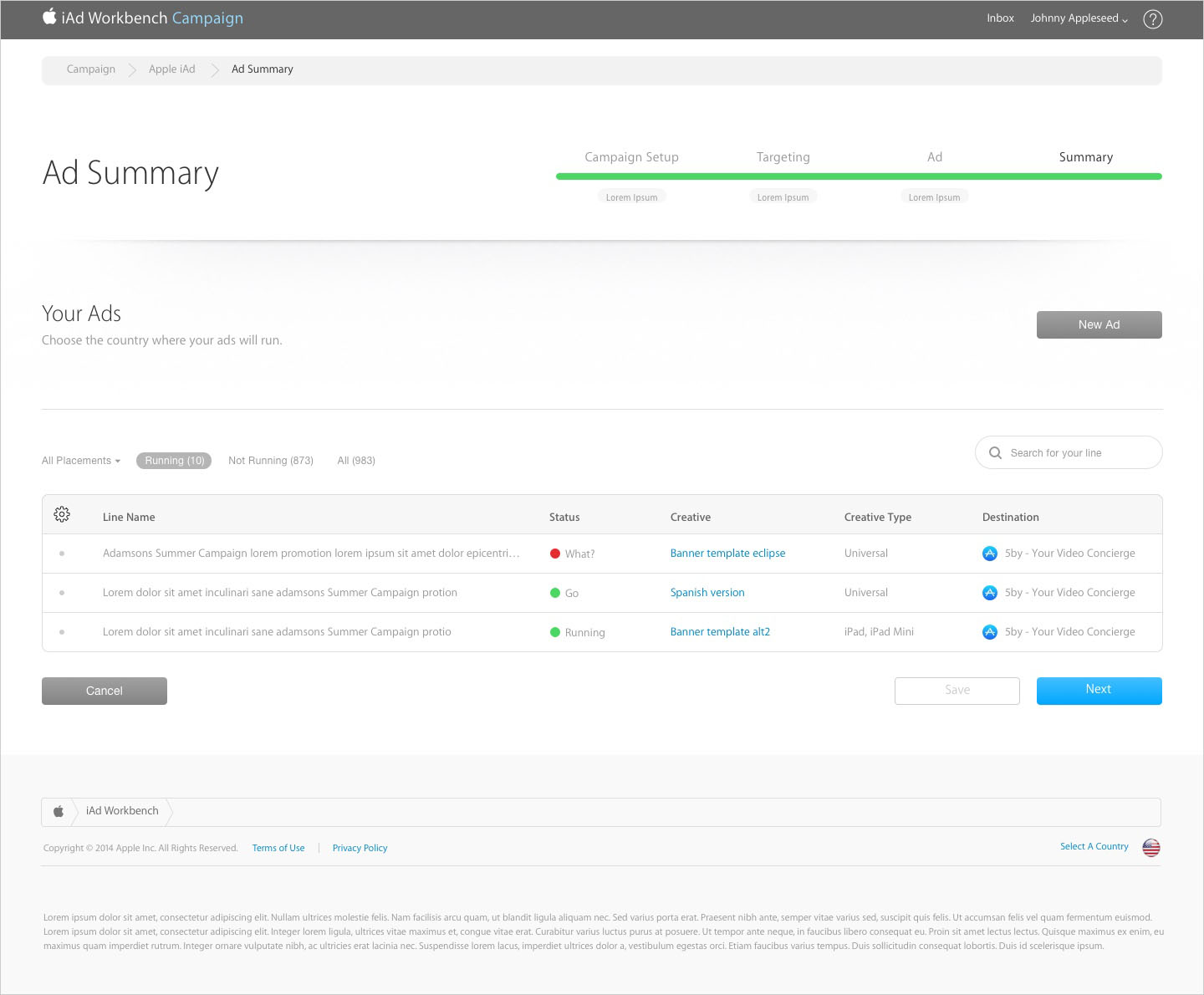
Task: Select the Adamsons Summer Campaign row bullet
Action: [x=62, y=554]
